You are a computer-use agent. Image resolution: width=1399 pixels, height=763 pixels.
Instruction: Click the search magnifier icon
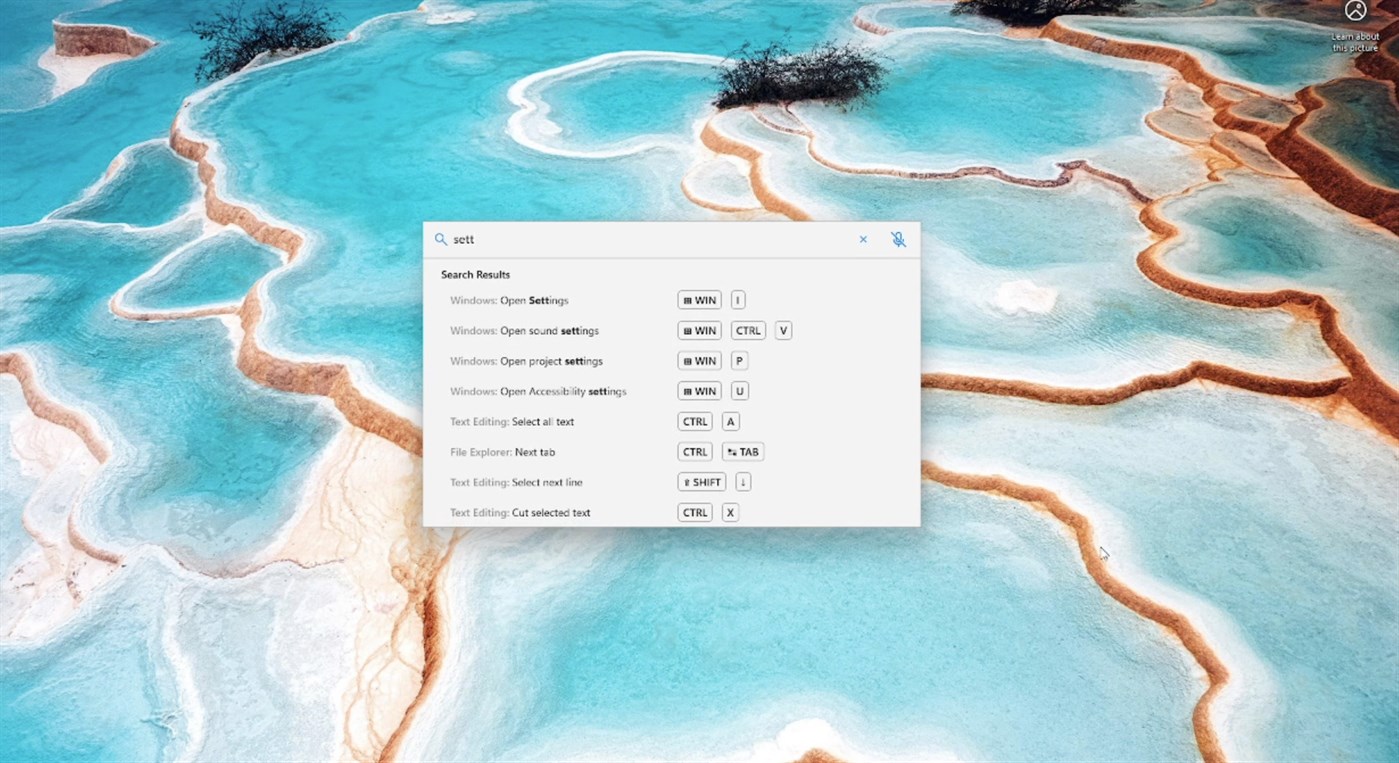tap(440, 239)
